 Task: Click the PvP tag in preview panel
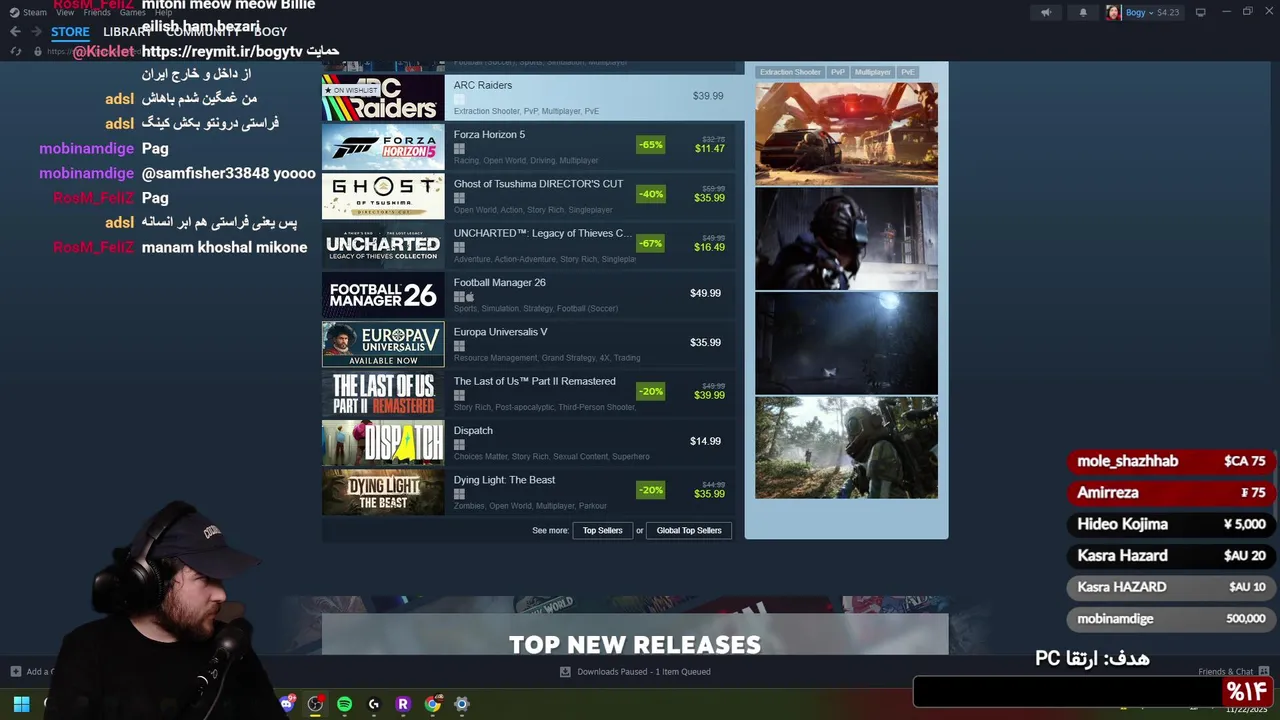838,72
